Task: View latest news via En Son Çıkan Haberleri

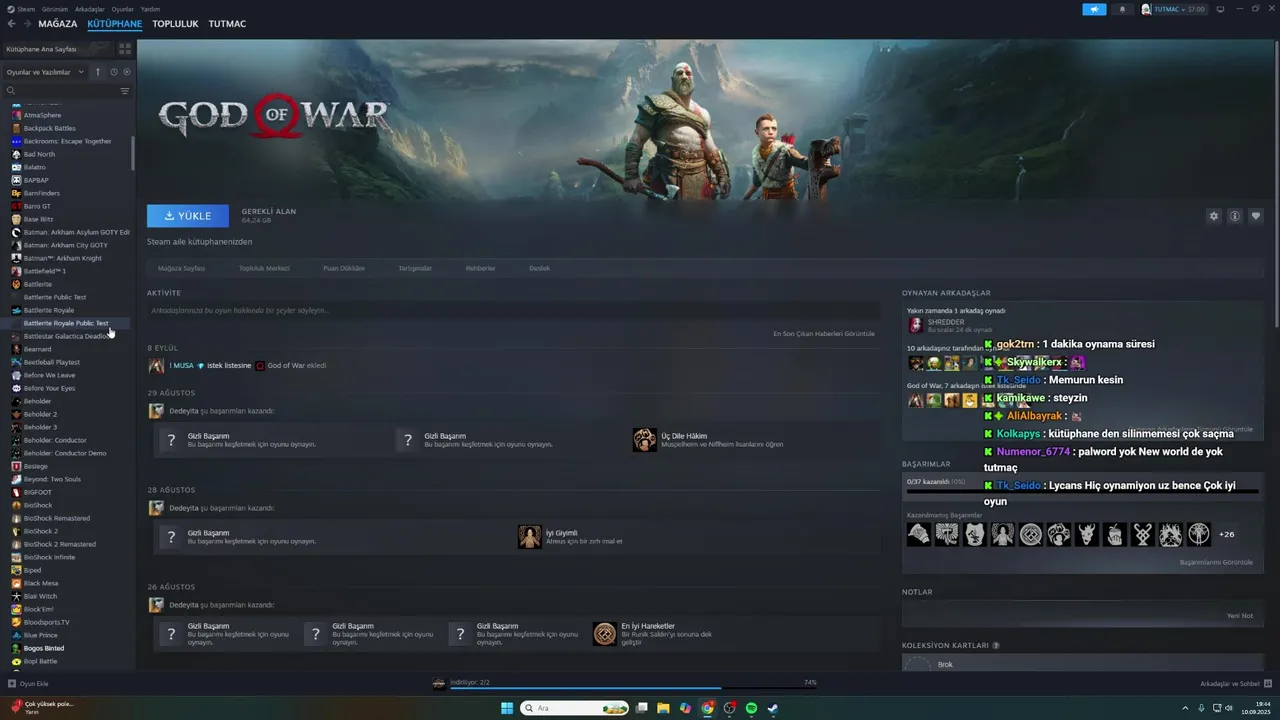Action: coord(824,333)
